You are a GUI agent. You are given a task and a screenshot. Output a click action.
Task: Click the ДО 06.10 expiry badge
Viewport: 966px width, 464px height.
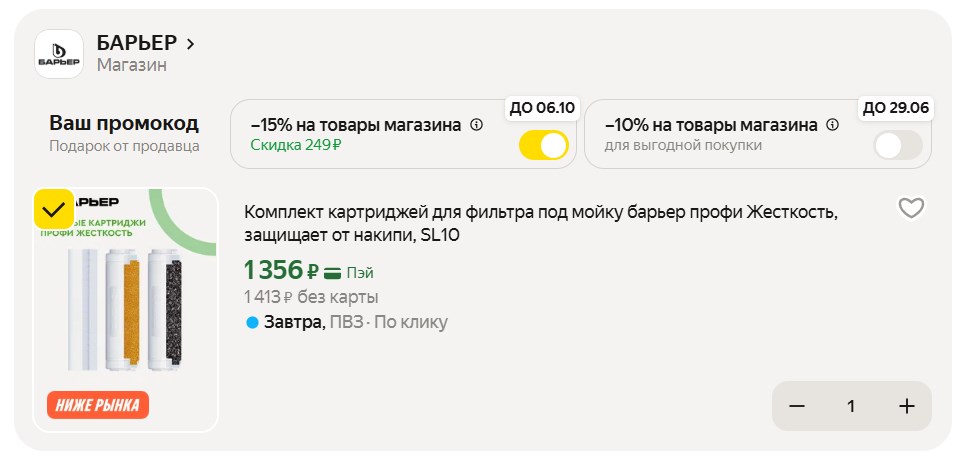pos(543,108)
